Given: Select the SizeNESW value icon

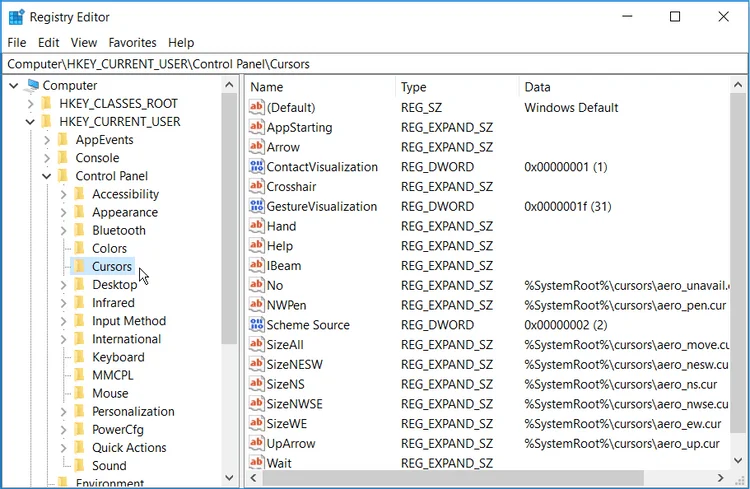Looking at the screenshot, I should (x=256, y=364).
